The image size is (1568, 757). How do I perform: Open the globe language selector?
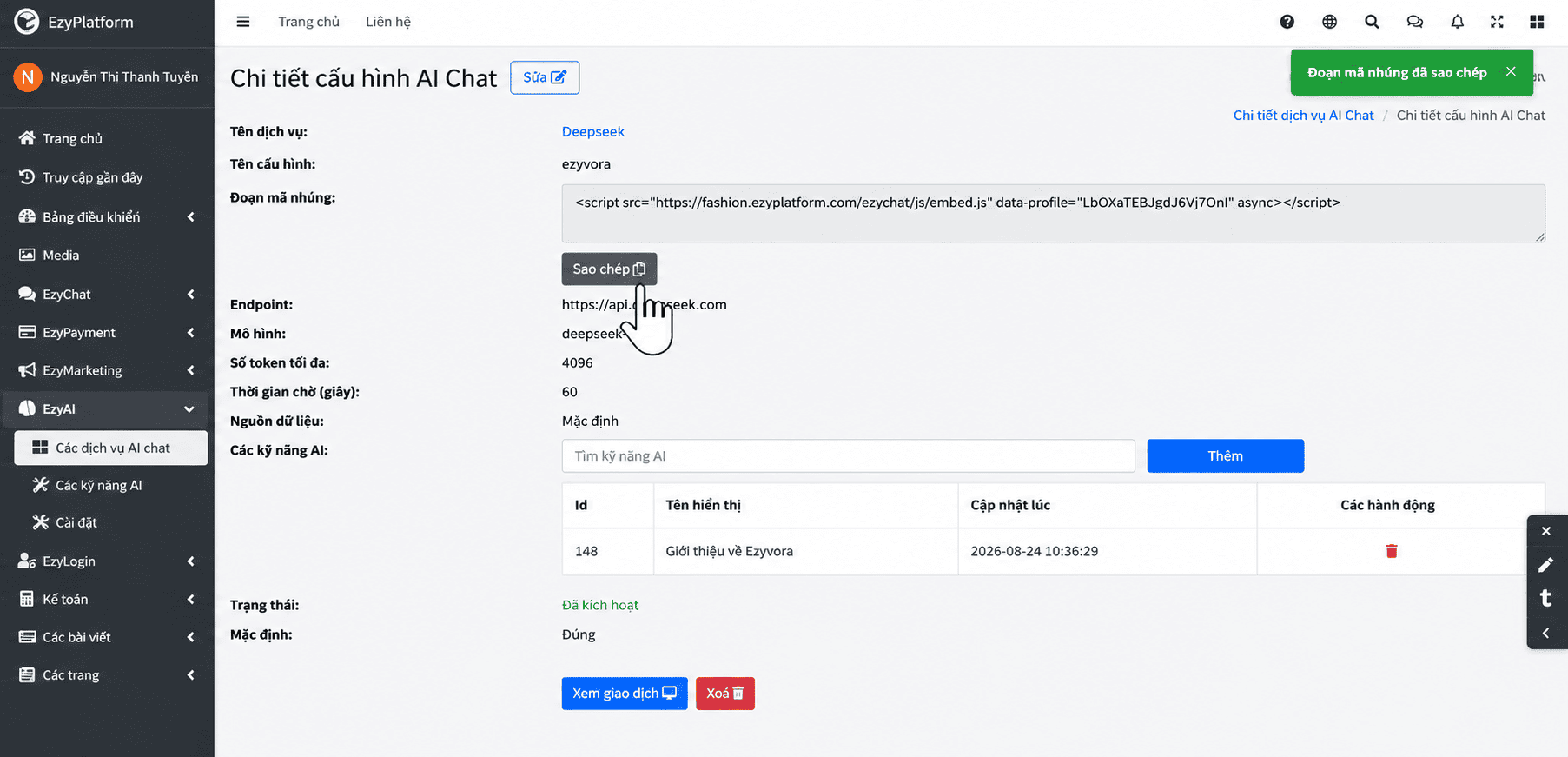pos(1329,22)
